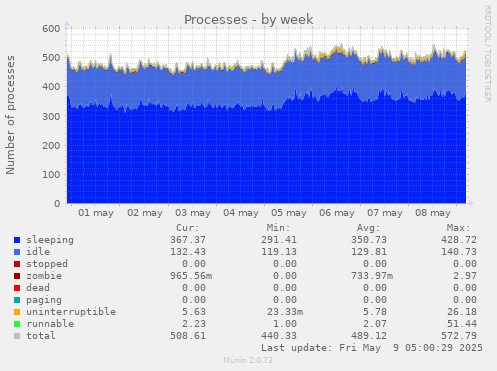The image size is (497, 371).
Task: Click the idle legend color swatch
Action: [17, 252]
